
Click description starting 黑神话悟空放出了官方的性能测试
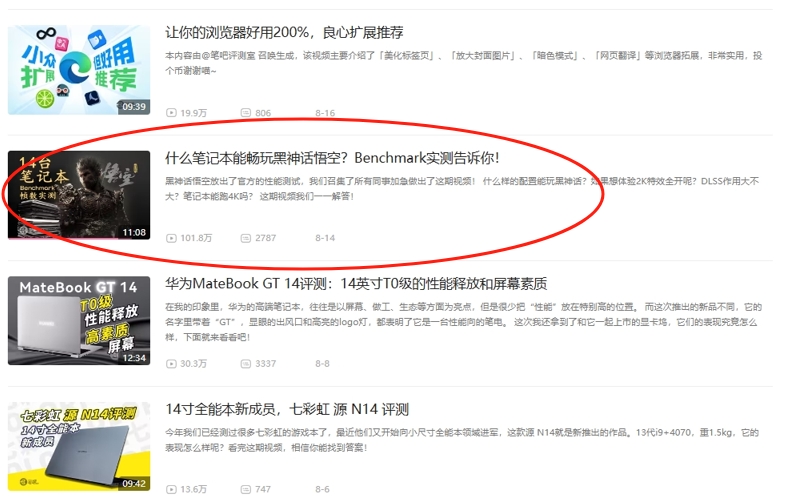click(x=462, y=189)
